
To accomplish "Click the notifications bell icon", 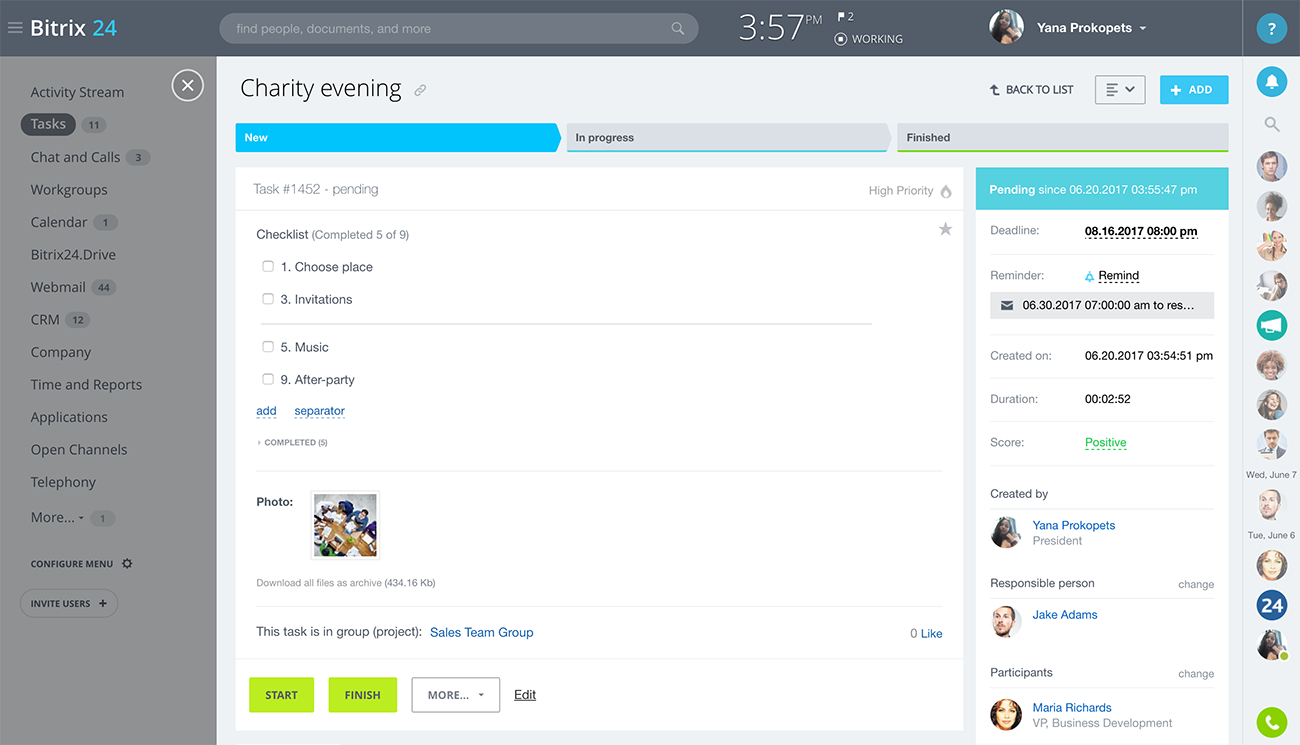I will 1271,83.
